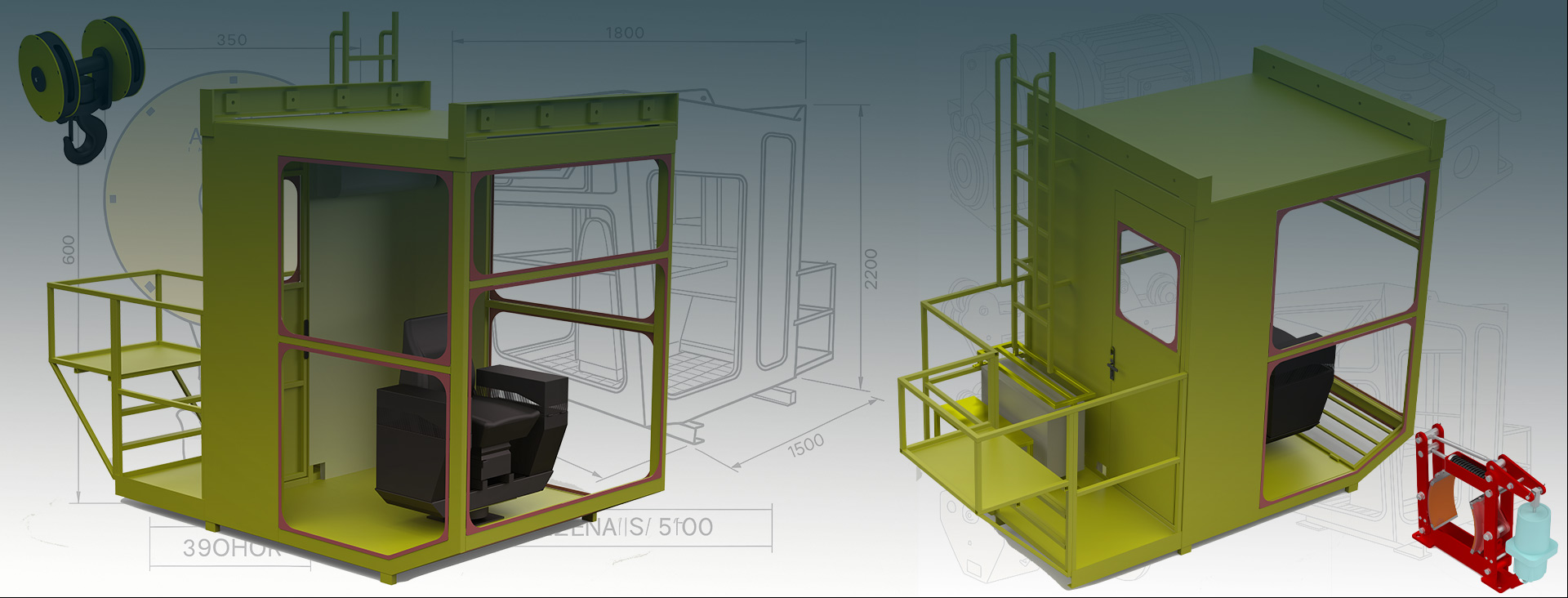Click the 350 dimension label
The width and height of the screenshot is (1568, 598).
pos(231,40)
